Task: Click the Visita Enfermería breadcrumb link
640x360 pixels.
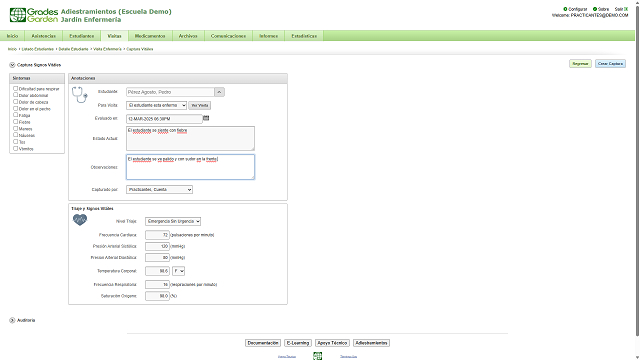Action: click(x=107, y=49)
